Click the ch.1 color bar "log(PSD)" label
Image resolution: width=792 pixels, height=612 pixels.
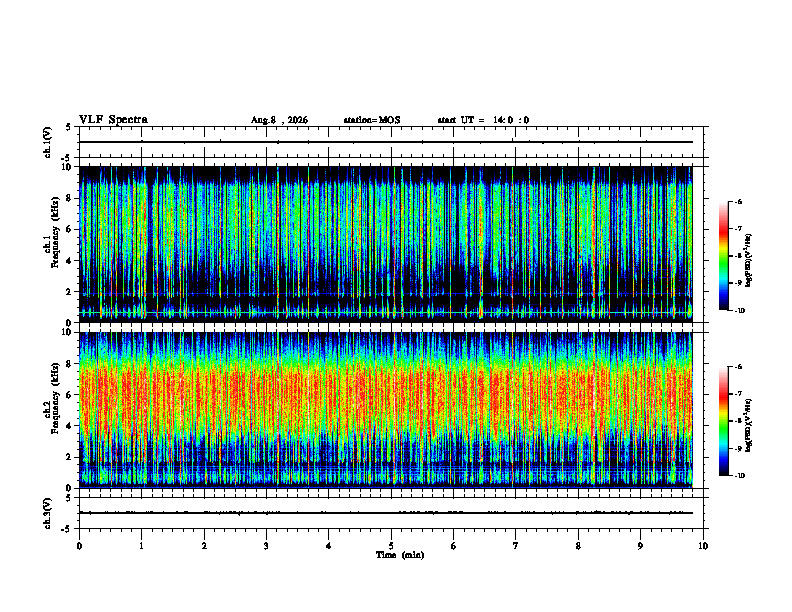(x=749, y=260)
